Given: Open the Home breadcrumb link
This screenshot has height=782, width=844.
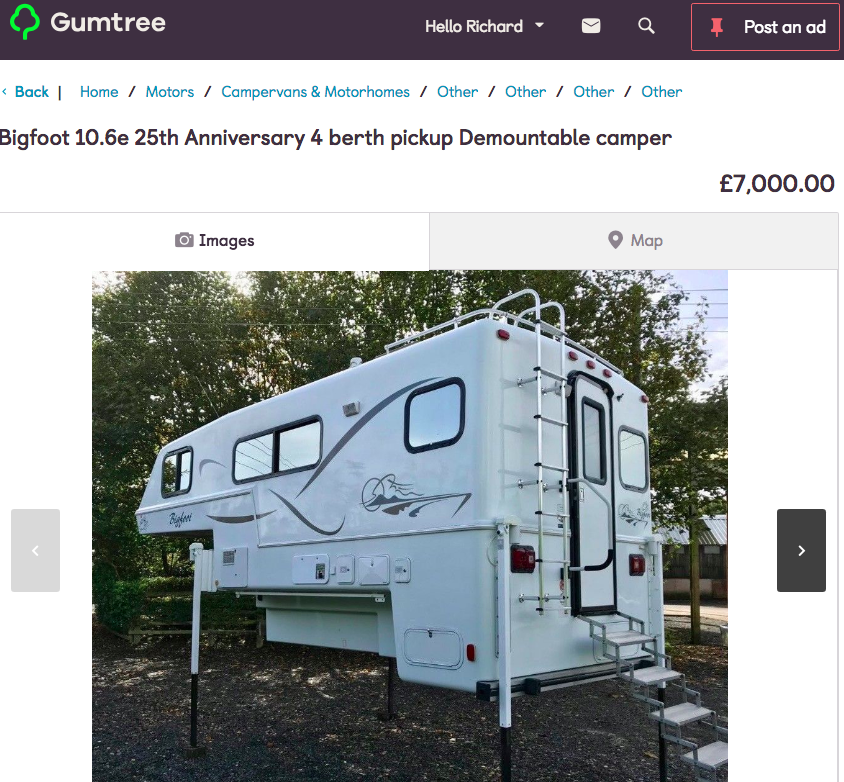Looking at the screenshot, I should (x=99, y=91).
